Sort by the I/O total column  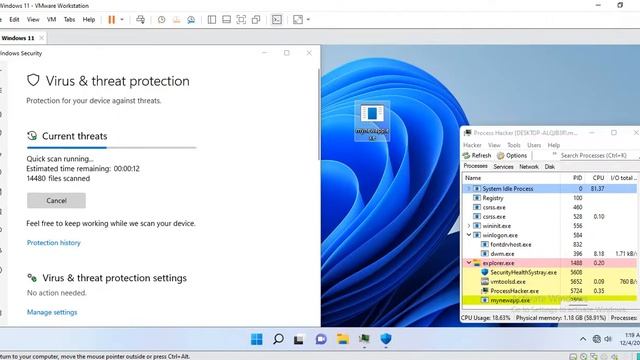[x=622, y=178]
